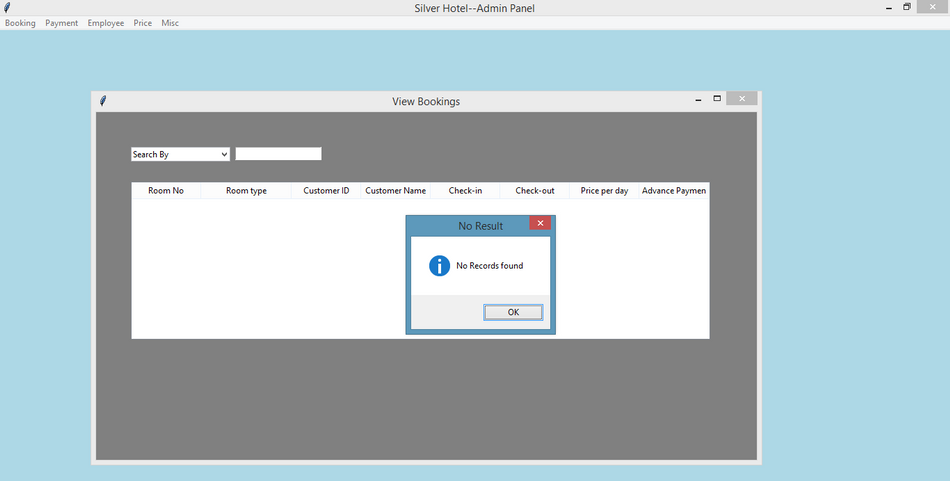
Task: Open the Price menu
Action: (143, 23)
